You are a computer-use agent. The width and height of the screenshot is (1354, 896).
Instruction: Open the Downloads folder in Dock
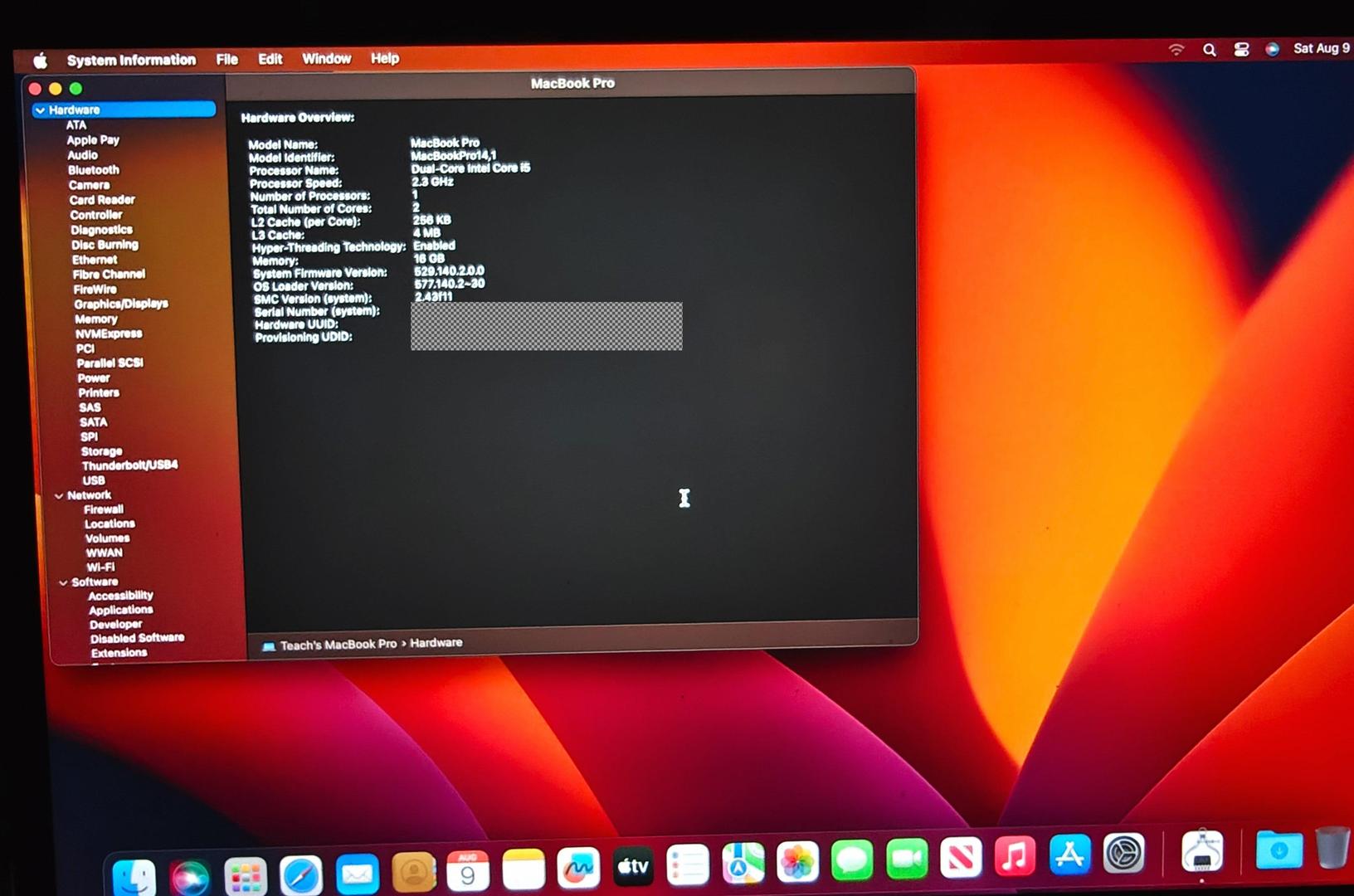(1279, 849)
